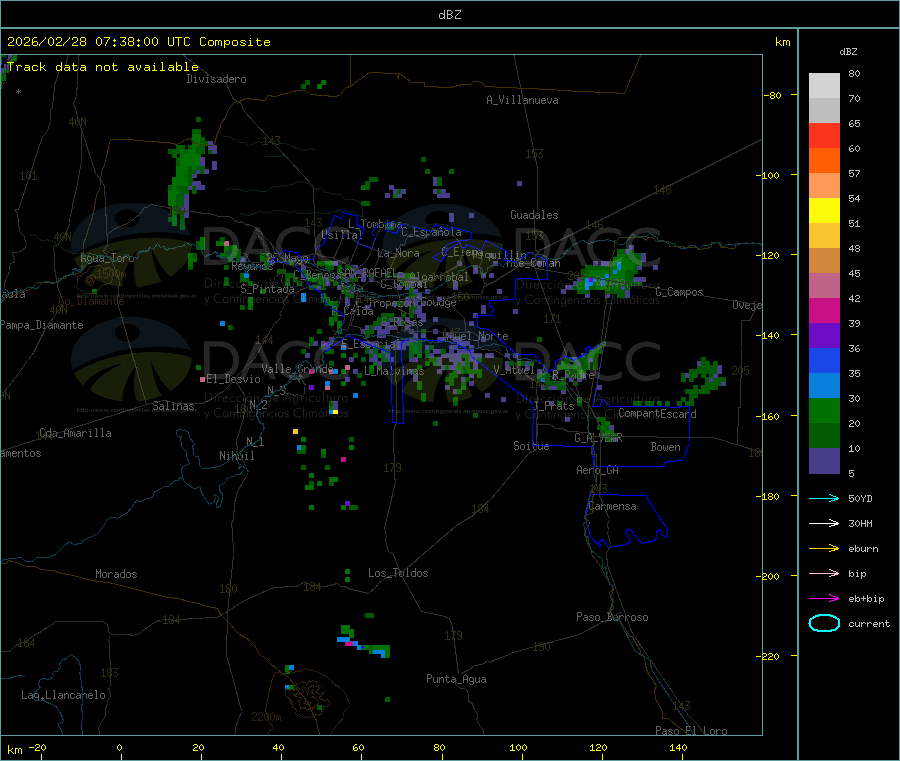Image resolution: width=900 pixels, height=761 pixels.
Task: Click the cyan current ellipse legend icon
Action: 824,623
